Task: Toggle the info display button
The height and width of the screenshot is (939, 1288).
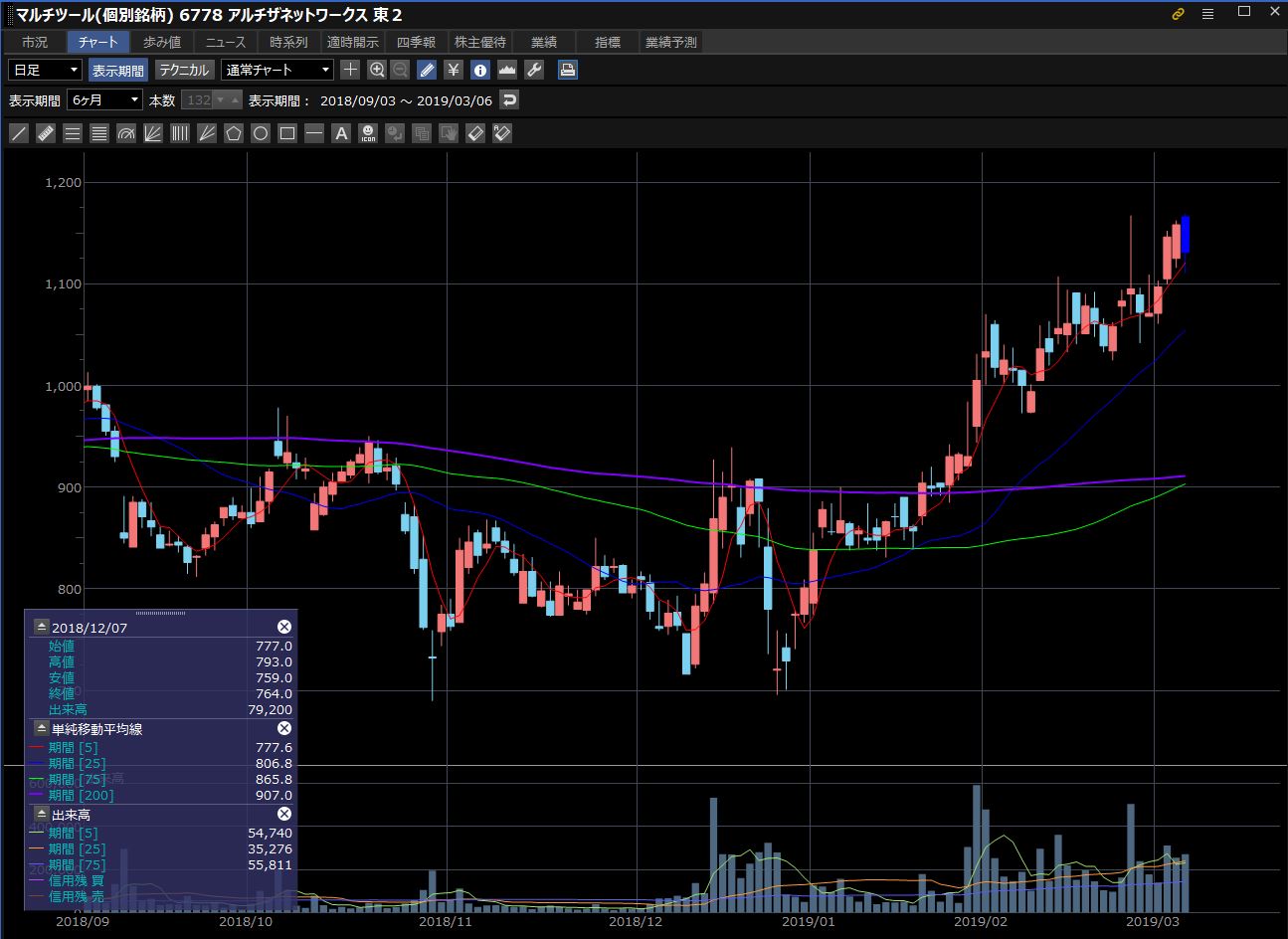Action: tap(480, 70)
